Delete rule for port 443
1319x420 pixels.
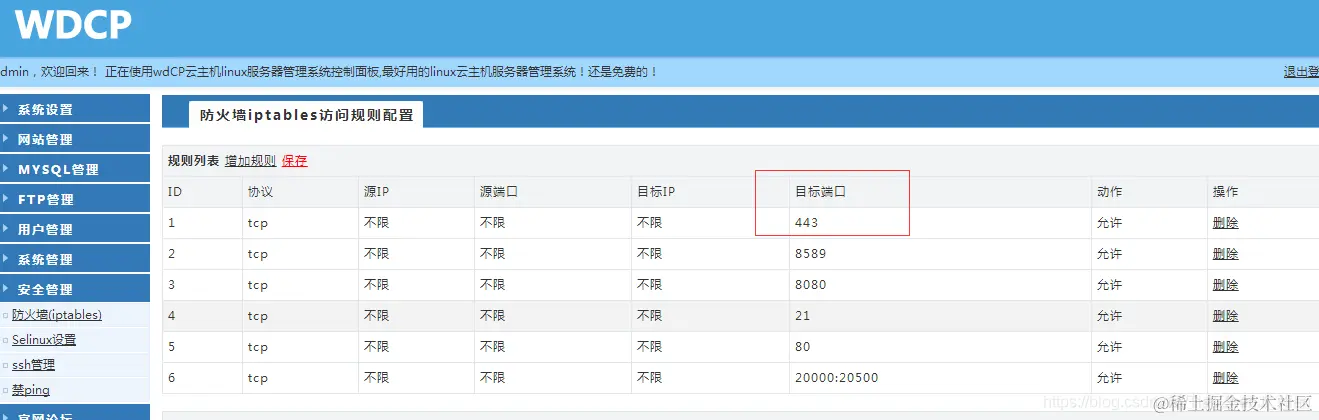[x=1225, y=223]
